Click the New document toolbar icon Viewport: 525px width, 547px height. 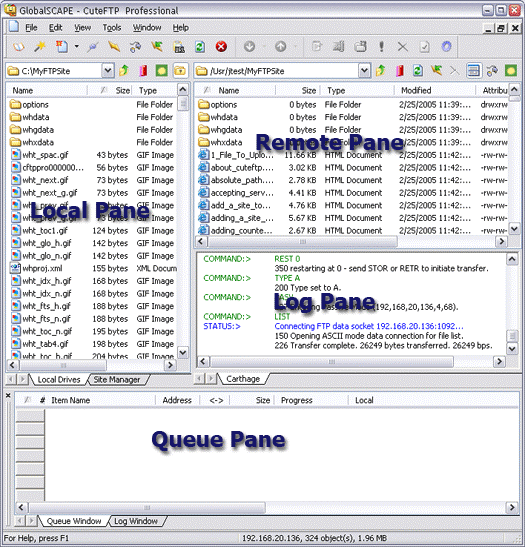pos(62,46)
